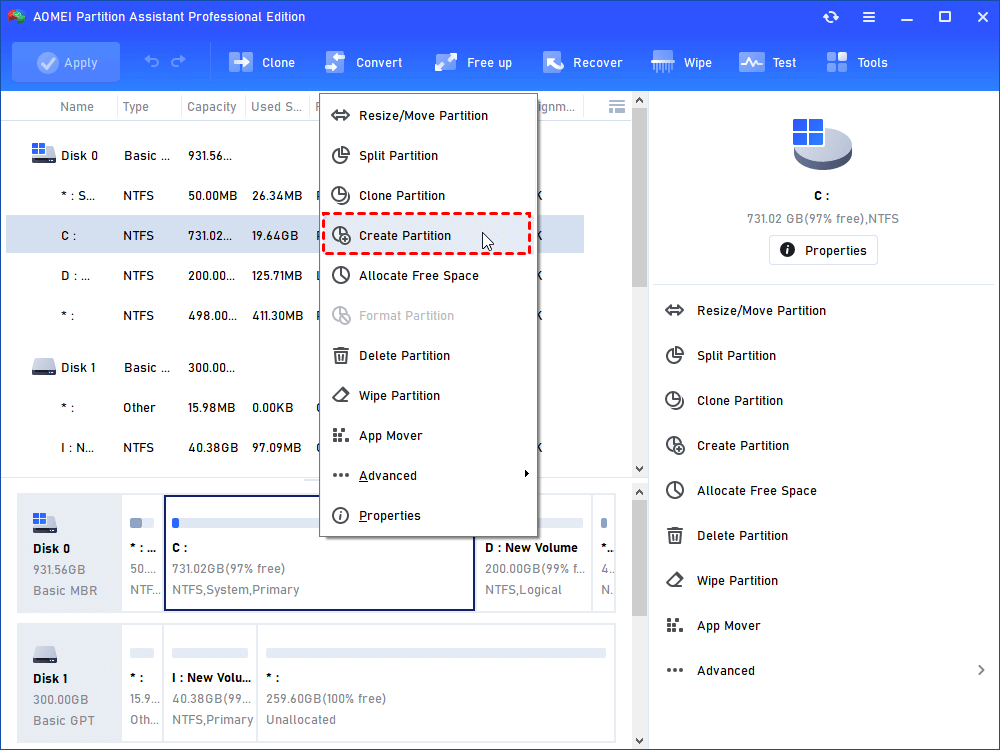
Task: Undo the last pending operation
Action: [x=152, y=62]
